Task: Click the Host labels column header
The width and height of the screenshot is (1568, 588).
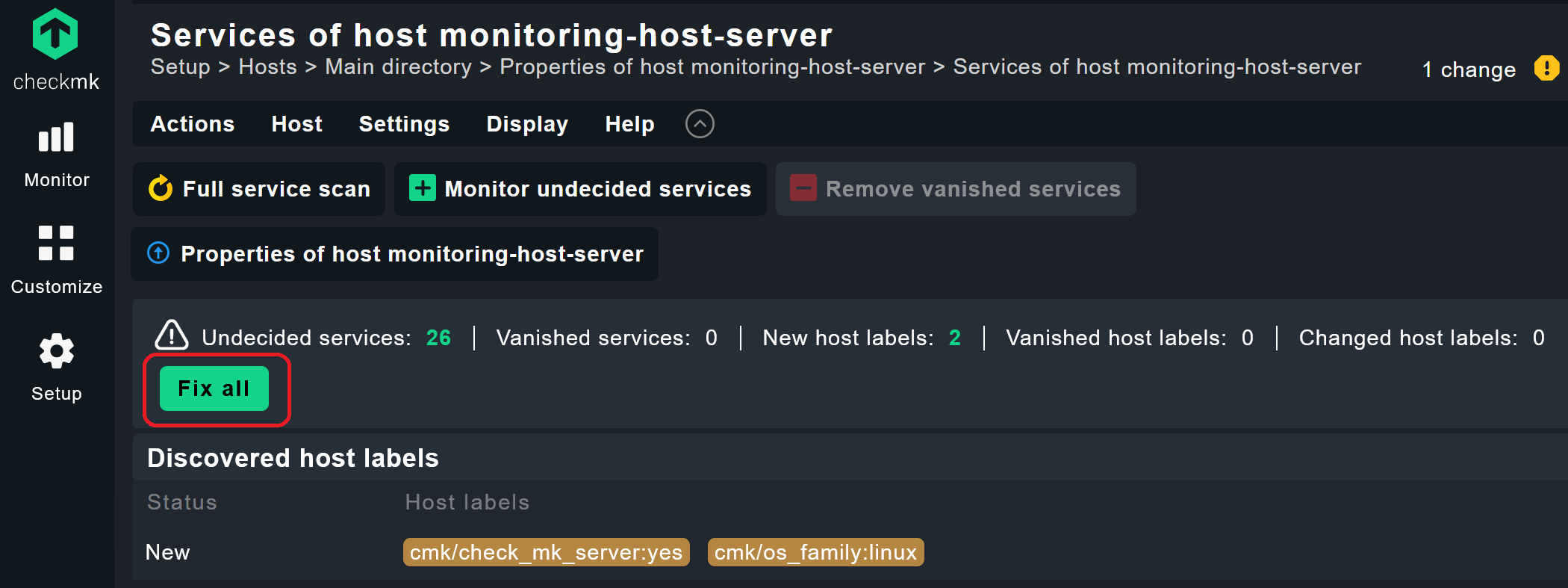Action: 467,502
